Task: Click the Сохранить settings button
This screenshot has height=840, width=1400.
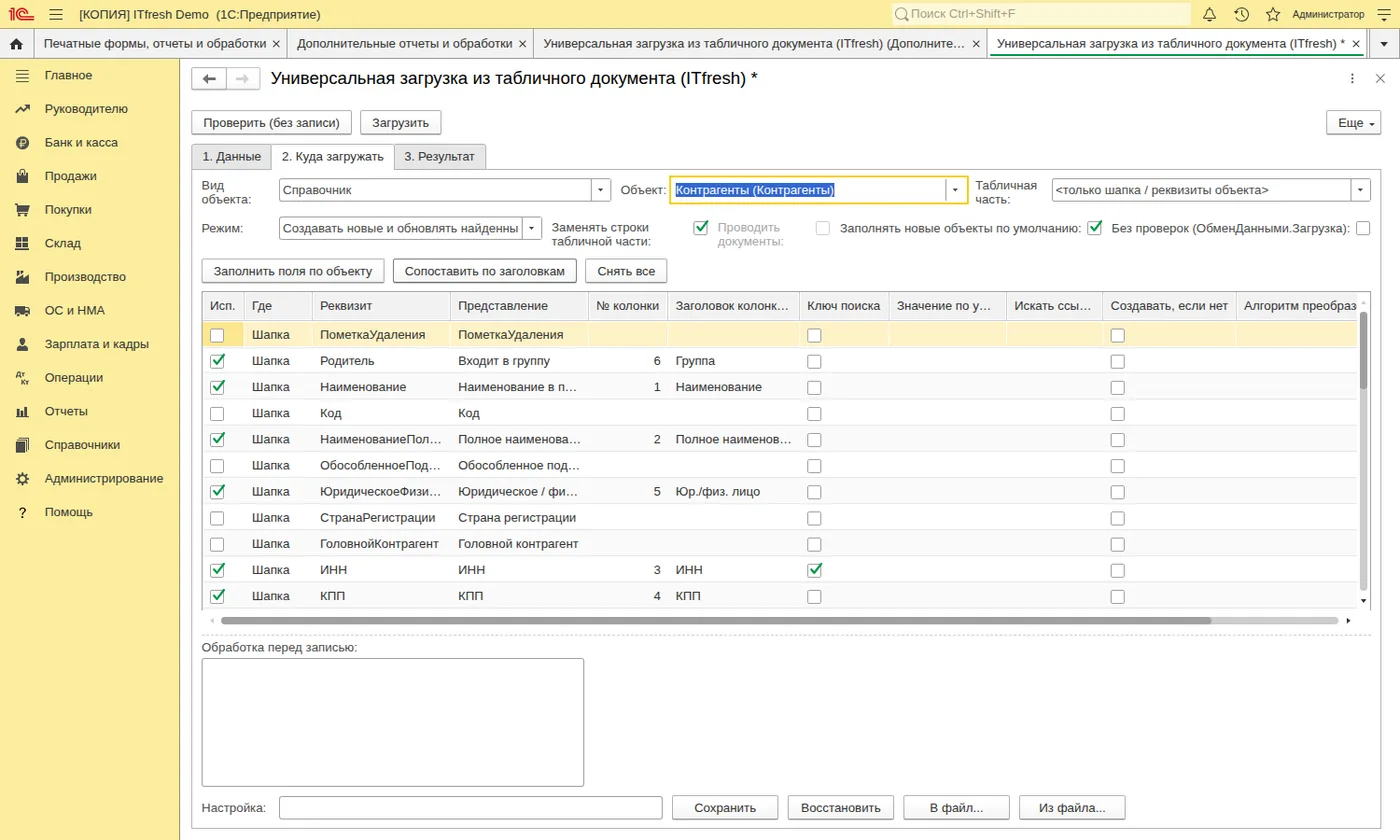Action: point(724,808)
